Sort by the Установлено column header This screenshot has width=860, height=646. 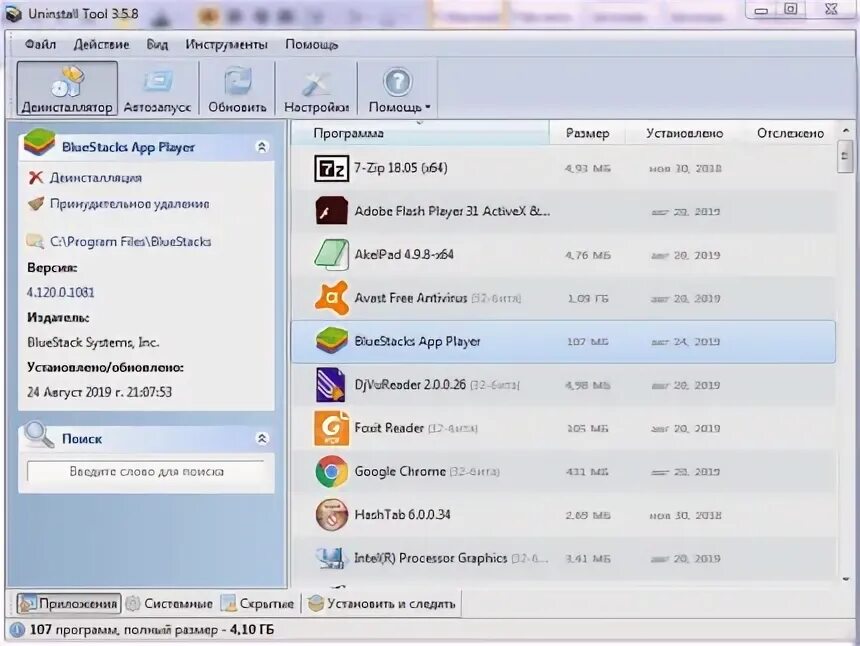(684, 133)
